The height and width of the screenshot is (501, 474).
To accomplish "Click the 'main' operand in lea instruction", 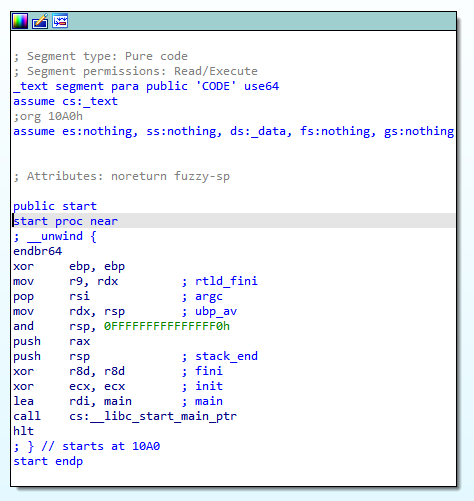I will point(118,401).
